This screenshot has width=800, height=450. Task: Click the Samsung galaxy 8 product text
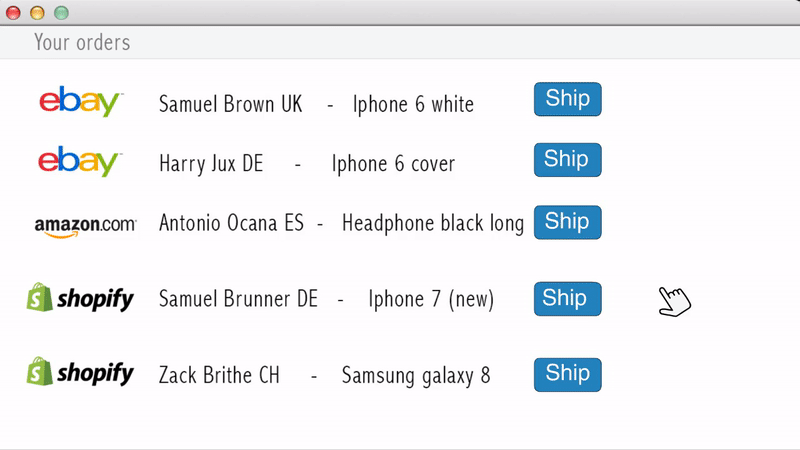click(x=416, y=377)
